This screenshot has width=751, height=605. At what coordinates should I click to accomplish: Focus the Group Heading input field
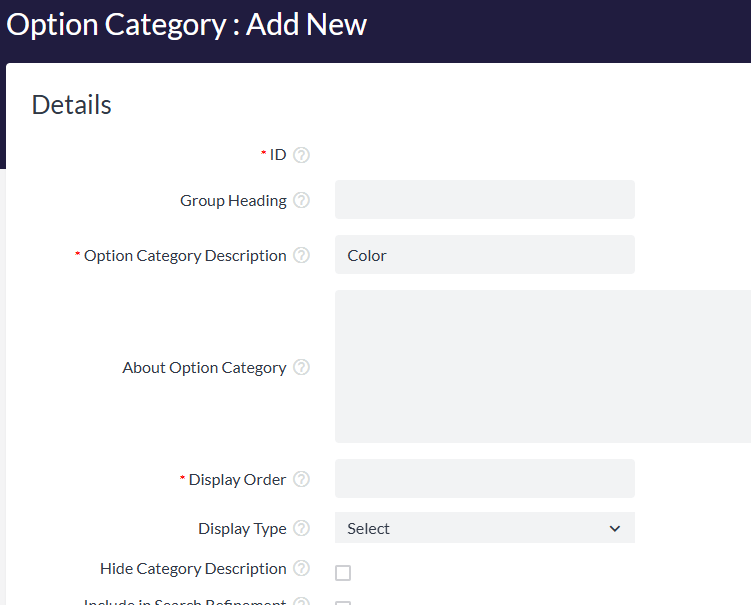(484, 200)
